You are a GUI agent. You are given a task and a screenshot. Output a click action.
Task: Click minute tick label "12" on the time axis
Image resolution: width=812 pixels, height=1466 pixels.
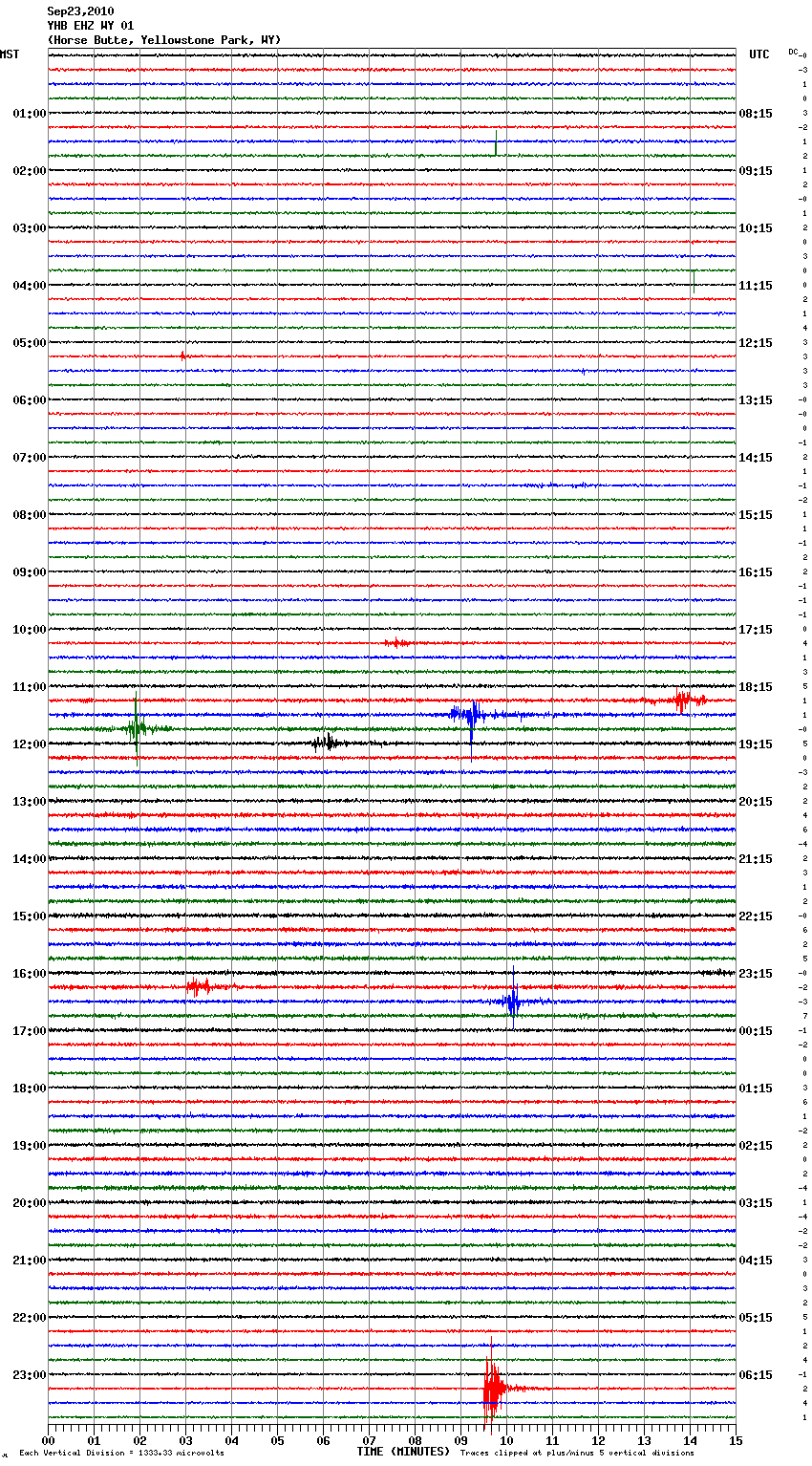click(x=598, y=1440)
